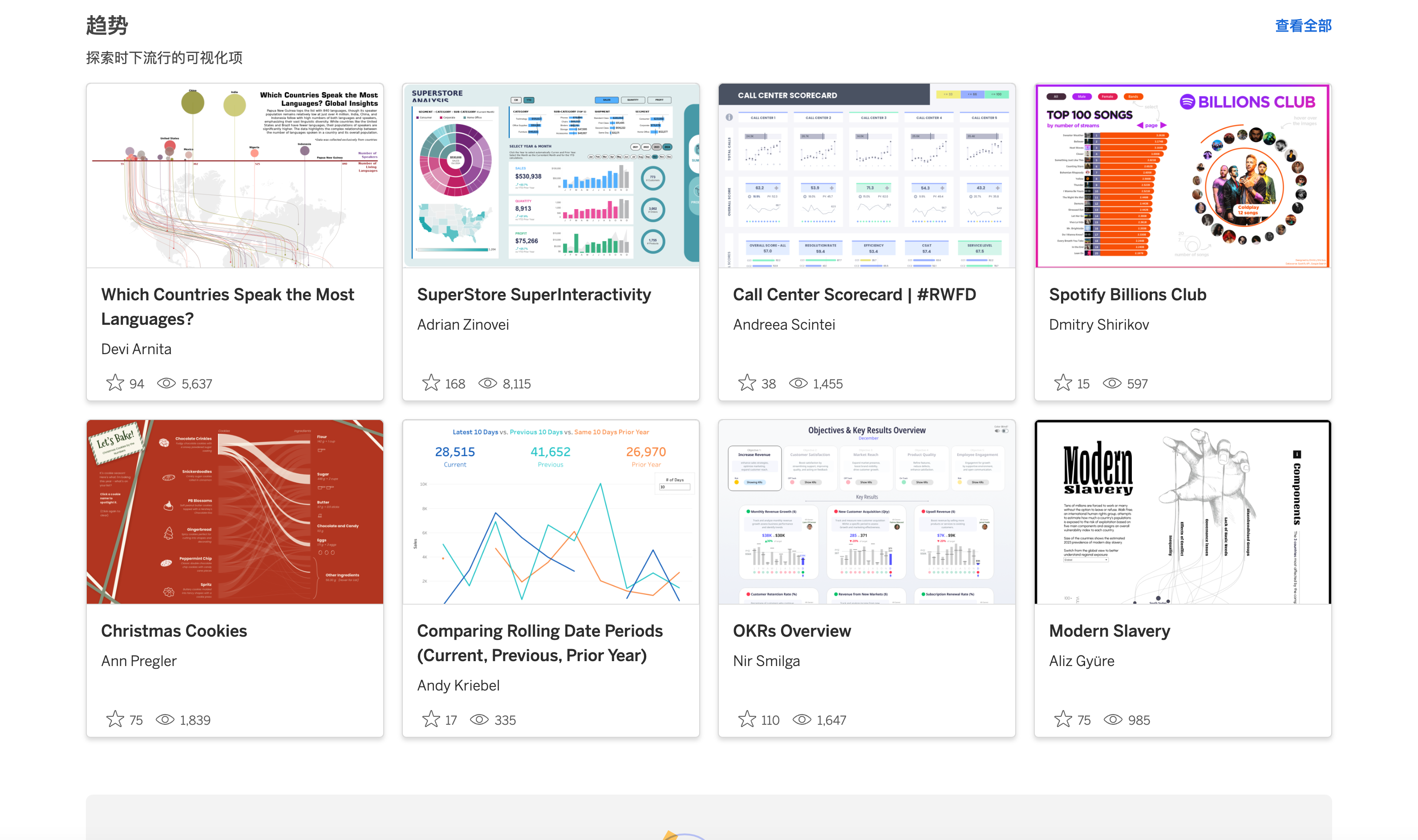
Task: Visit author Andreea Scintei's profile
Action: coord(783,324)
